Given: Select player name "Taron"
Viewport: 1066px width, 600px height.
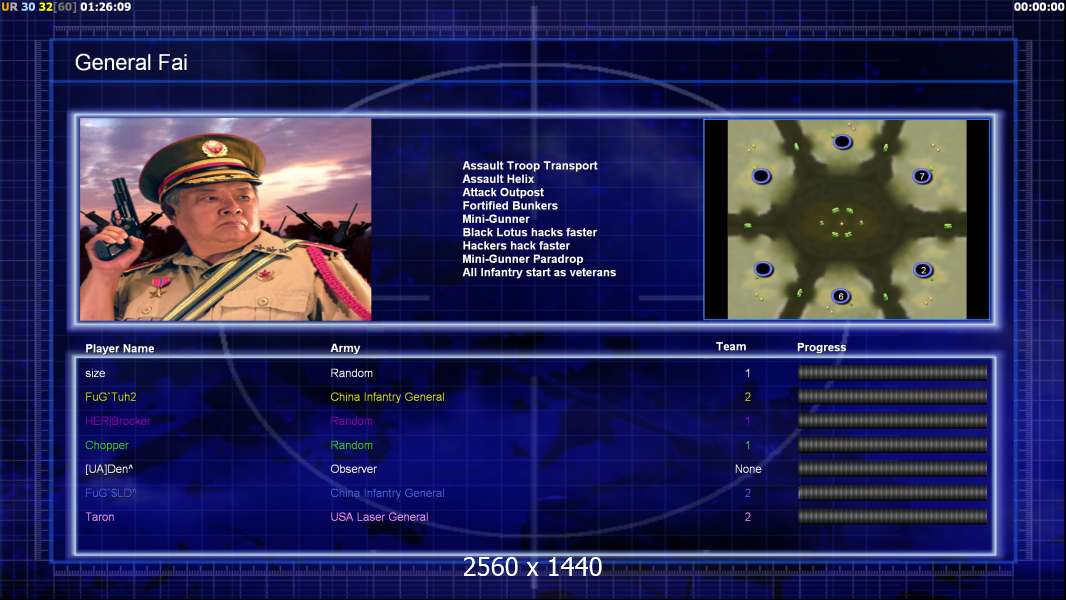Looking at the screenshot, I should coord(100,516).
